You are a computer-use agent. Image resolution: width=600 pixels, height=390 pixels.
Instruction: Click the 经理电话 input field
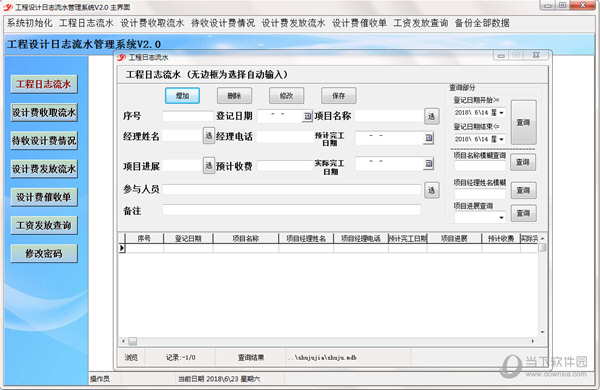click(x=285, y=137)
